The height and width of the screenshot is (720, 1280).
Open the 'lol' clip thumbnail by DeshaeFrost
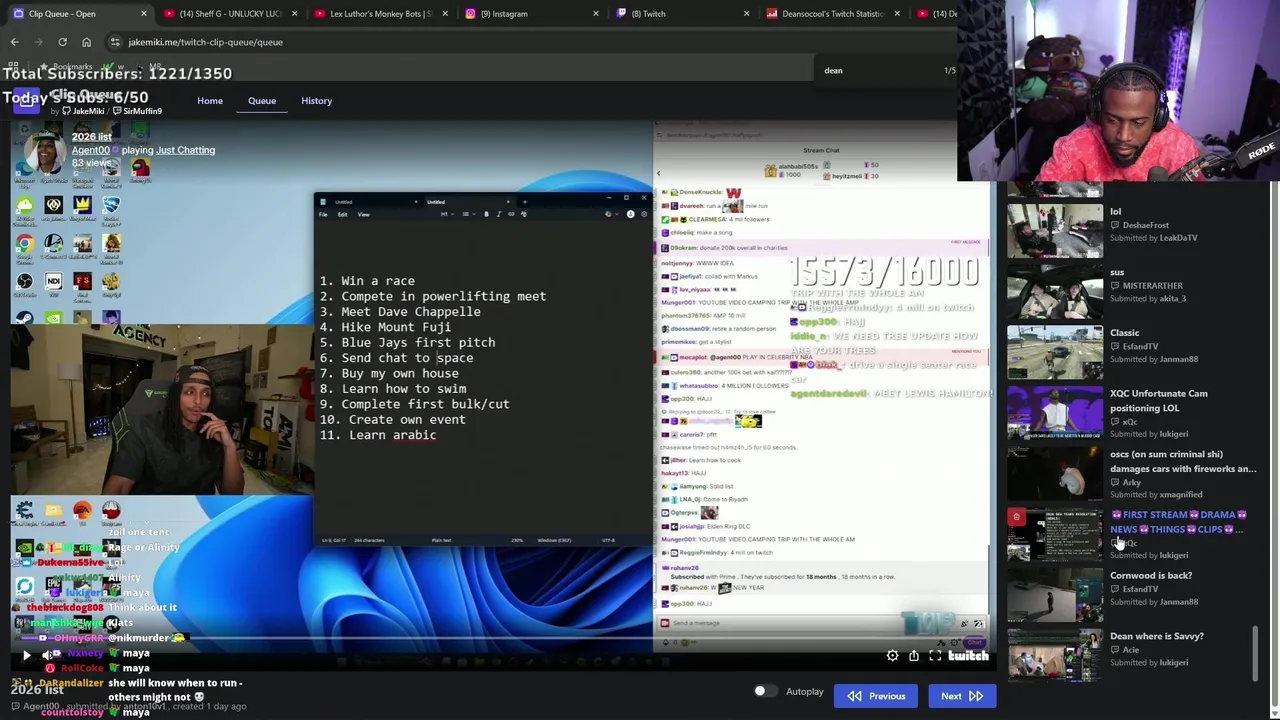[x=1054, y=231]
